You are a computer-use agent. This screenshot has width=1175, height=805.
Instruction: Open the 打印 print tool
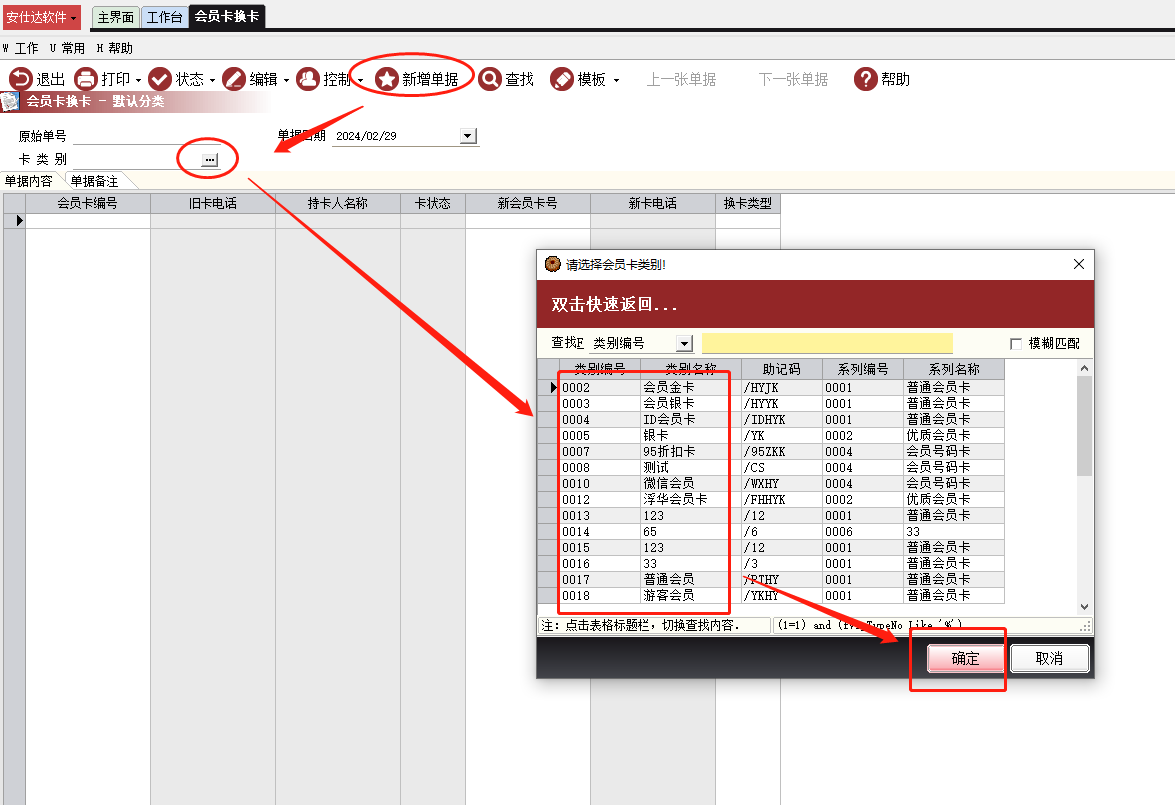point(86,79)
